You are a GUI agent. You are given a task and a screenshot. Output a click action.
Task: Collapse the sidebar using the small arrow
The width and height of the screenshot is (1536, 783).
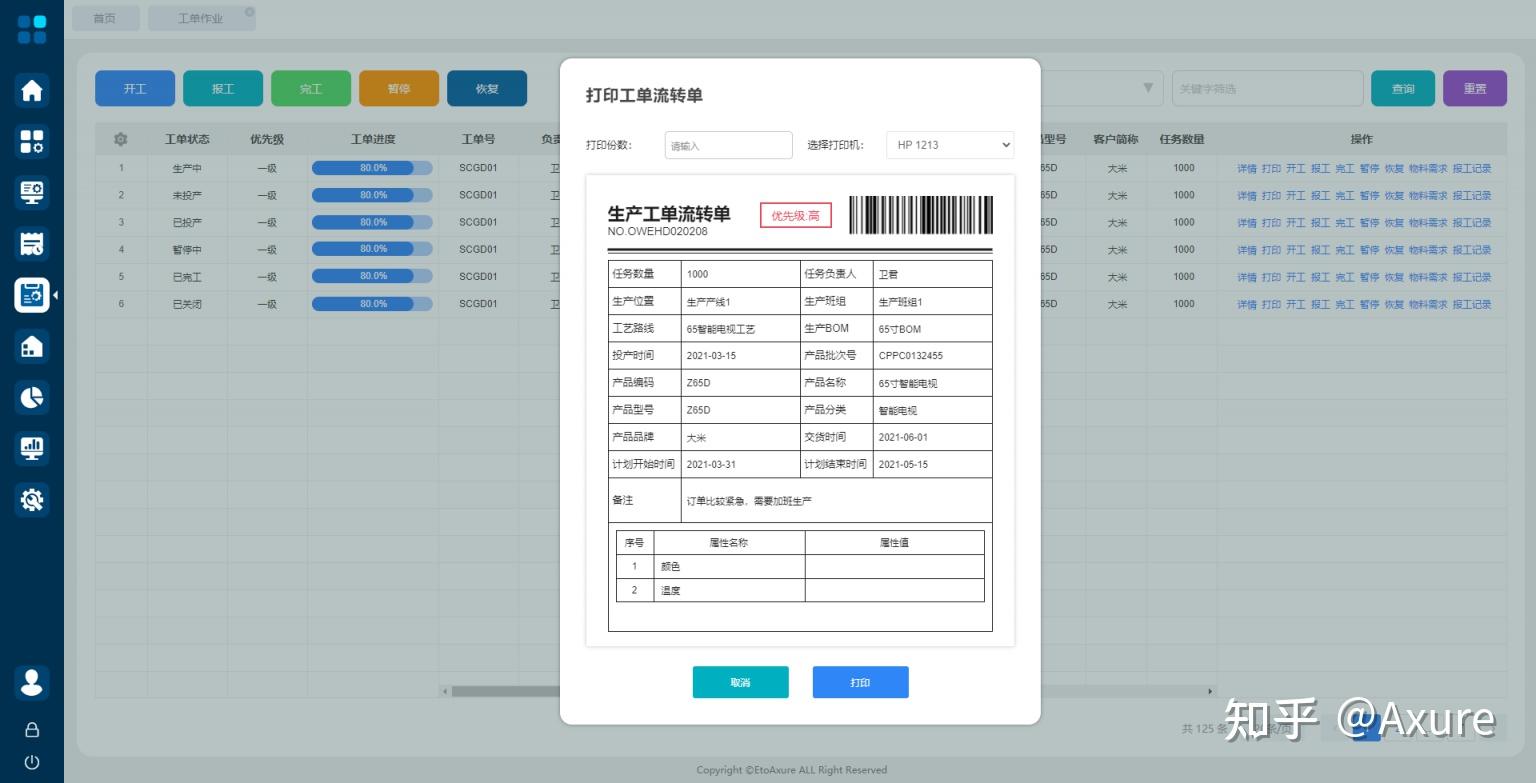click(x=55, y=295)
